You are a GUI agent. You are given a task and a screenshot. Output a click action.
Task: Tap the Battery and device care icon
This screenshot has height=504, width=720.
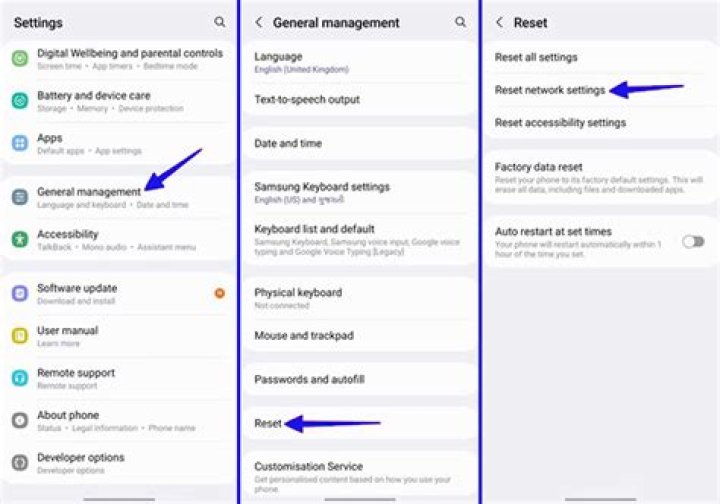tap(20, 101)
